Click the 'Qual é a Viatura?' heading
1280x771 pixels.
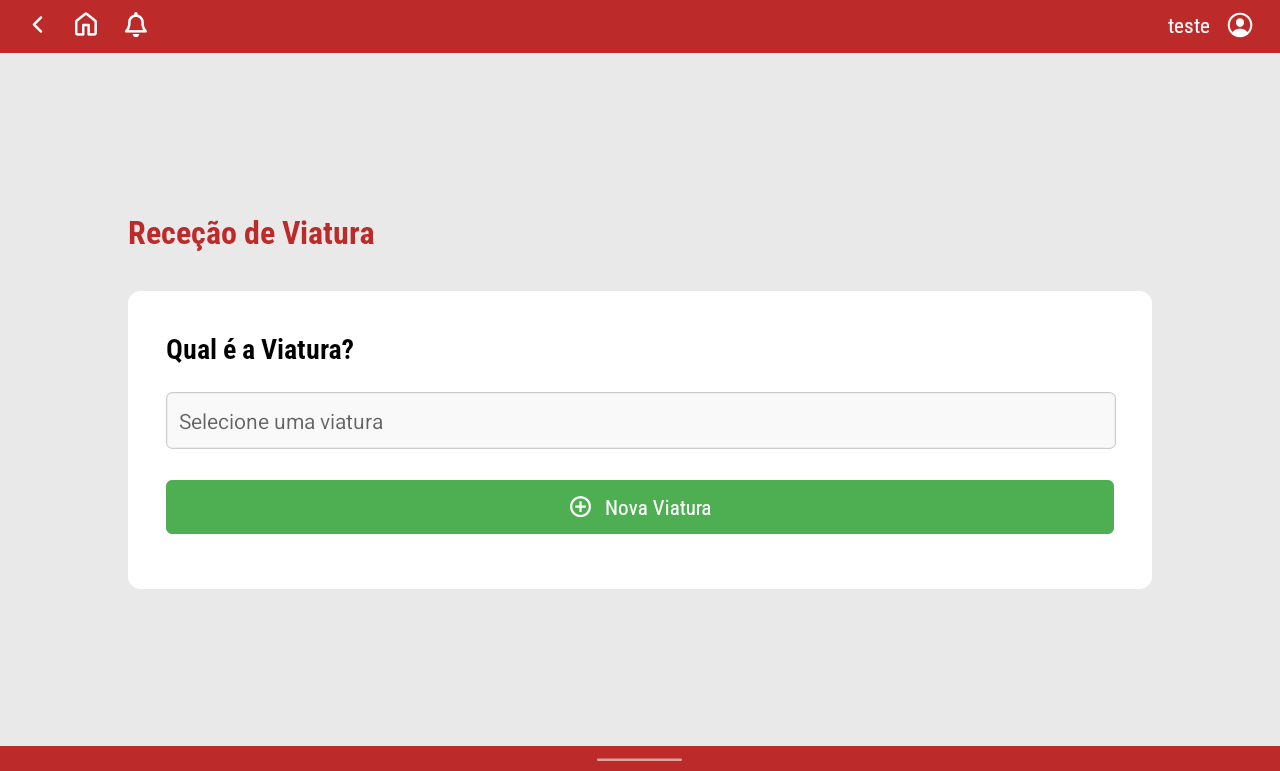point(260,350)
